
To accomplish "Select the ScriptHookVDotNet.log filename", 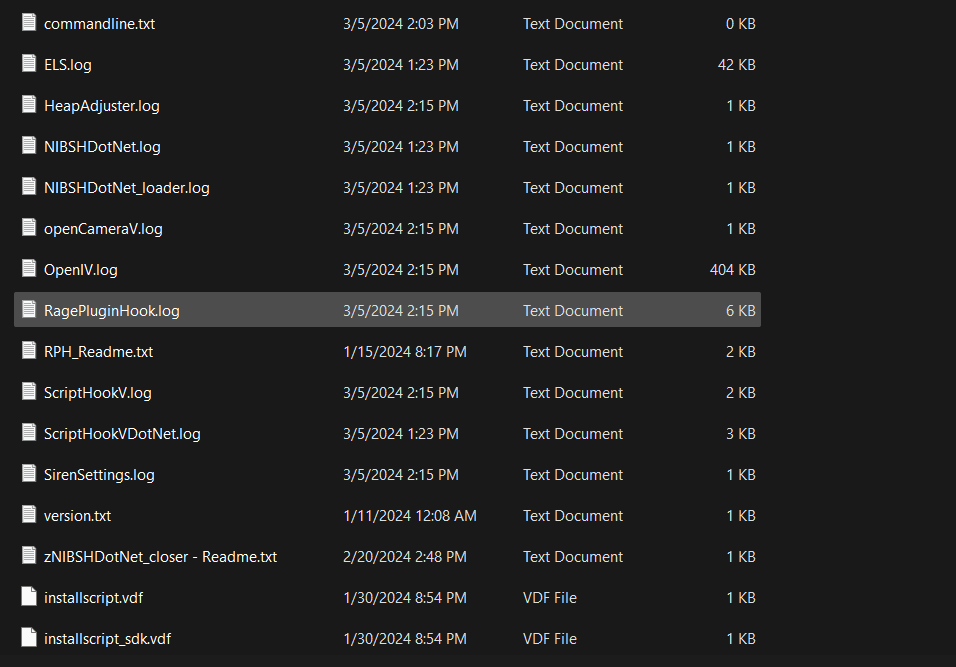I will (122, 434).
